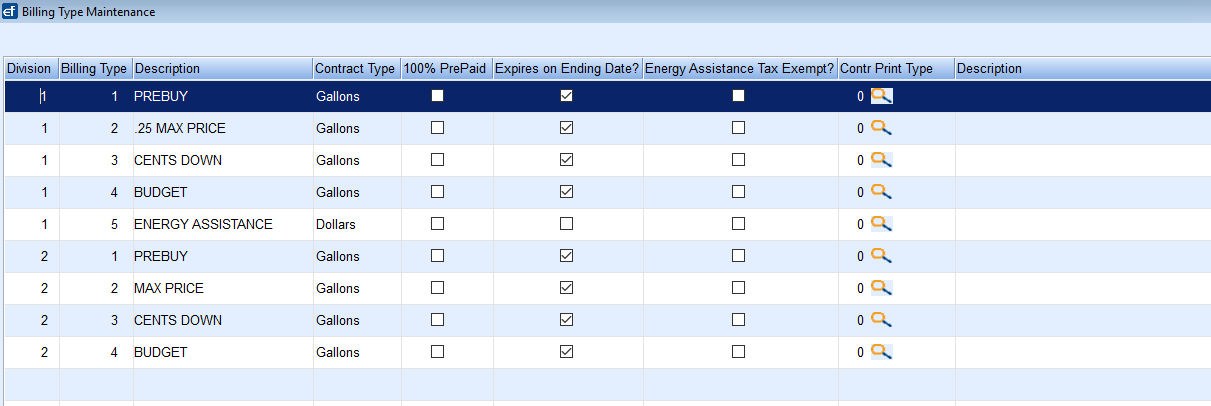1211x406 pixels.
Task: Toggle Expires on Ending Date for Division 2 CENTS DOWN
Action: click(x=566, y=320)
